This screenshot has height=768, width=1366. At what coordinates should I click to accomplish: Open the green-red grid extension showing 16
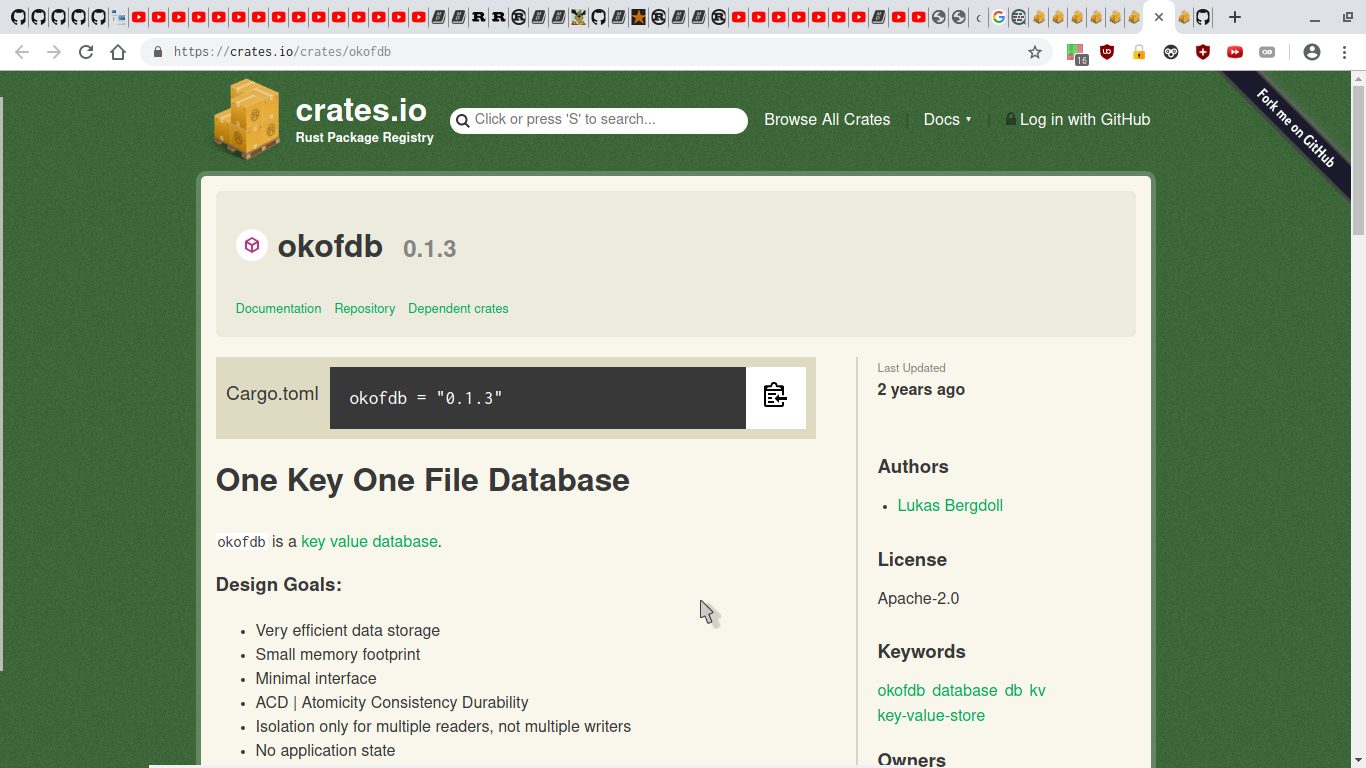pos(1076,53)
